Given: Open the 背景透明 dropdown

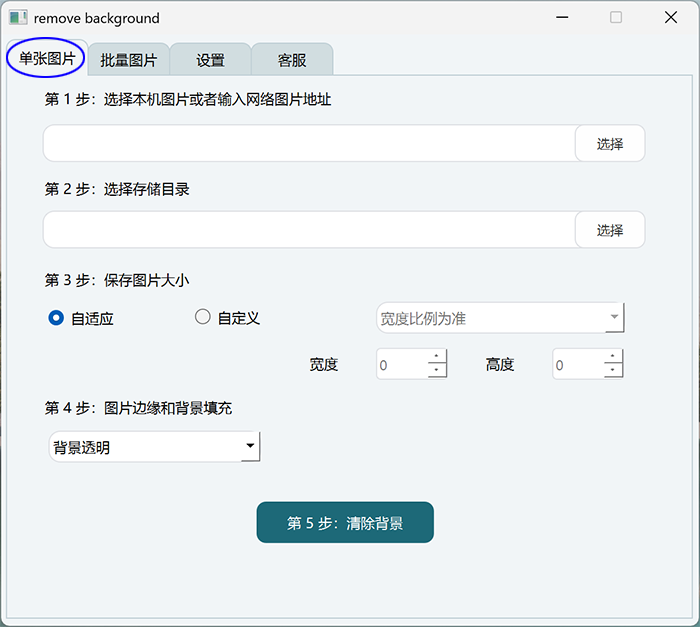Looking at the screenshot, I should tap(154, 446).
